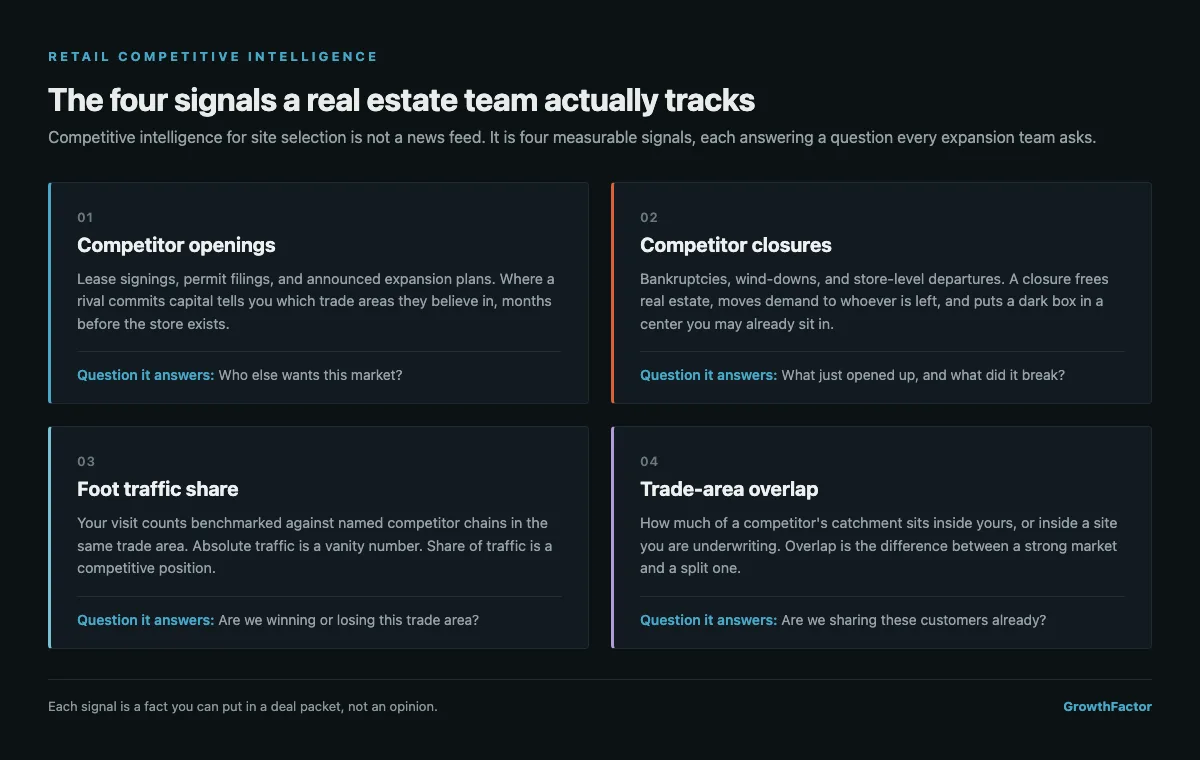Click the 'Competitor openings' card title

click(x=176, y=245)
